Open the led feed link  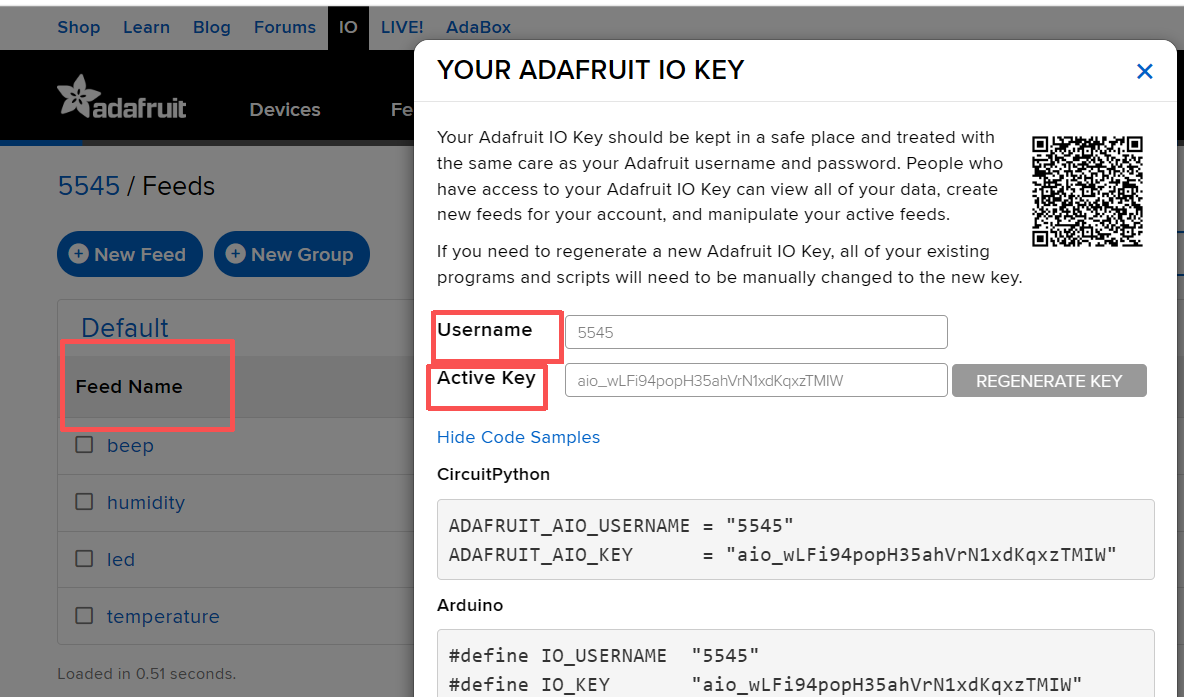[x=121, y=560]
